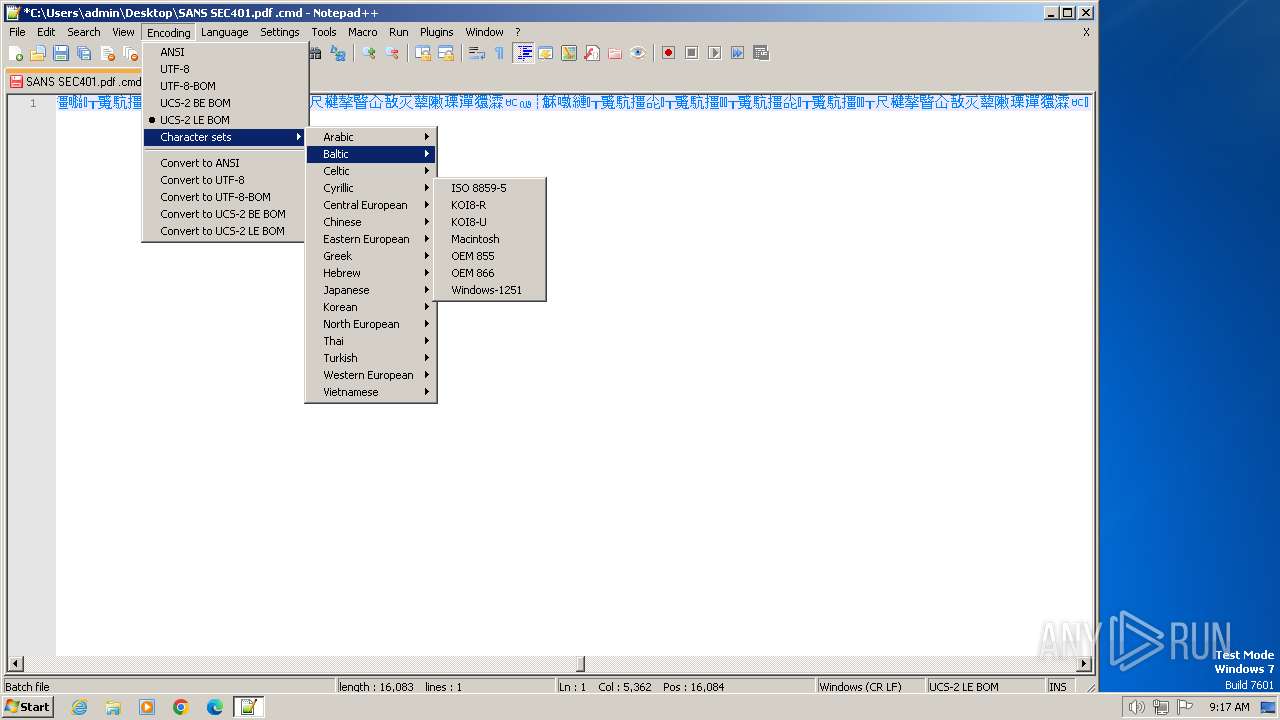The image size is (1280, 720).
Task: Select UTF-8 encoding option
Action: 225,69
